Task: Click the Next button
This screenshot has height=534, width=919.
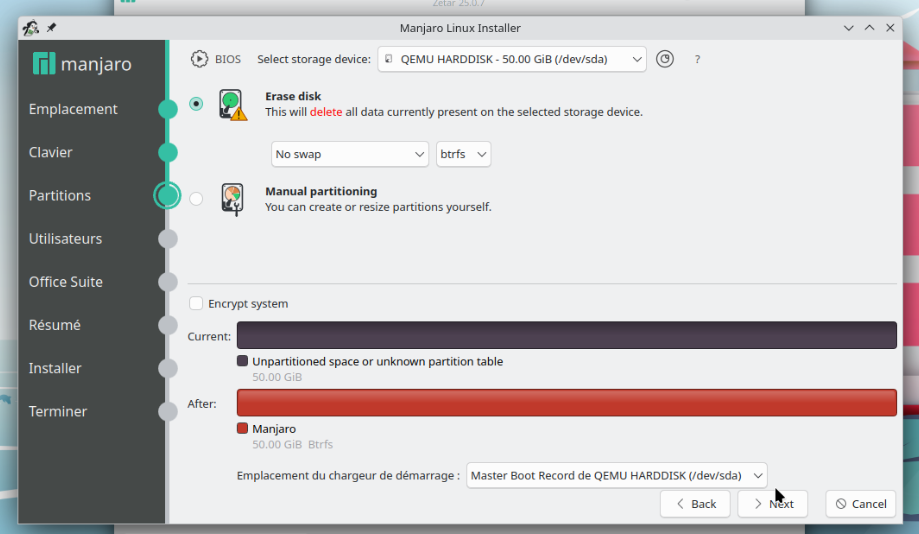Action: click(772, 504)
